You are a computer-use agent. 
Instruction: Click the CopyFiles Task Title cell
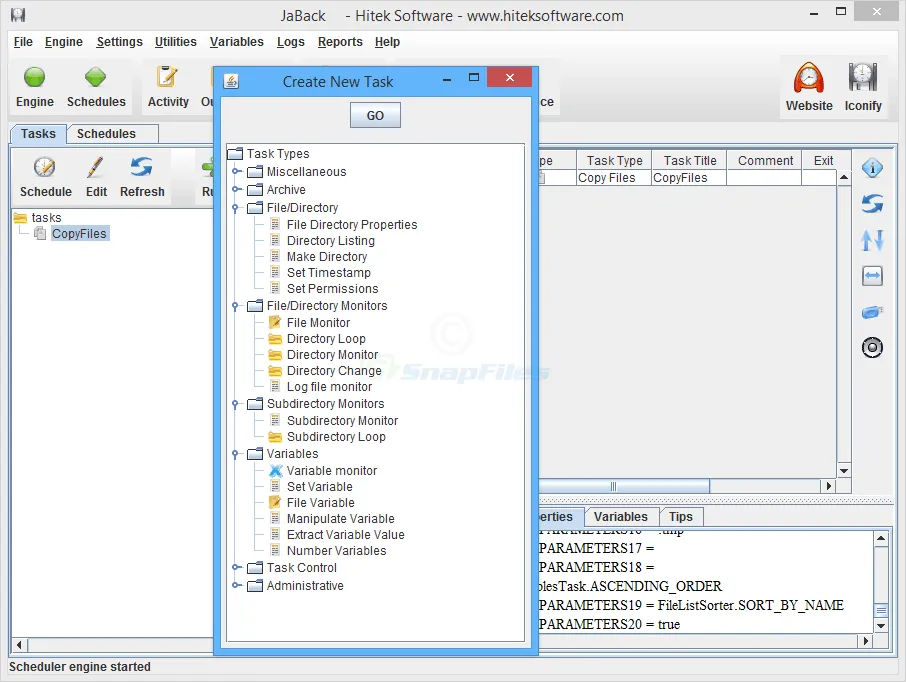(689, 178)
